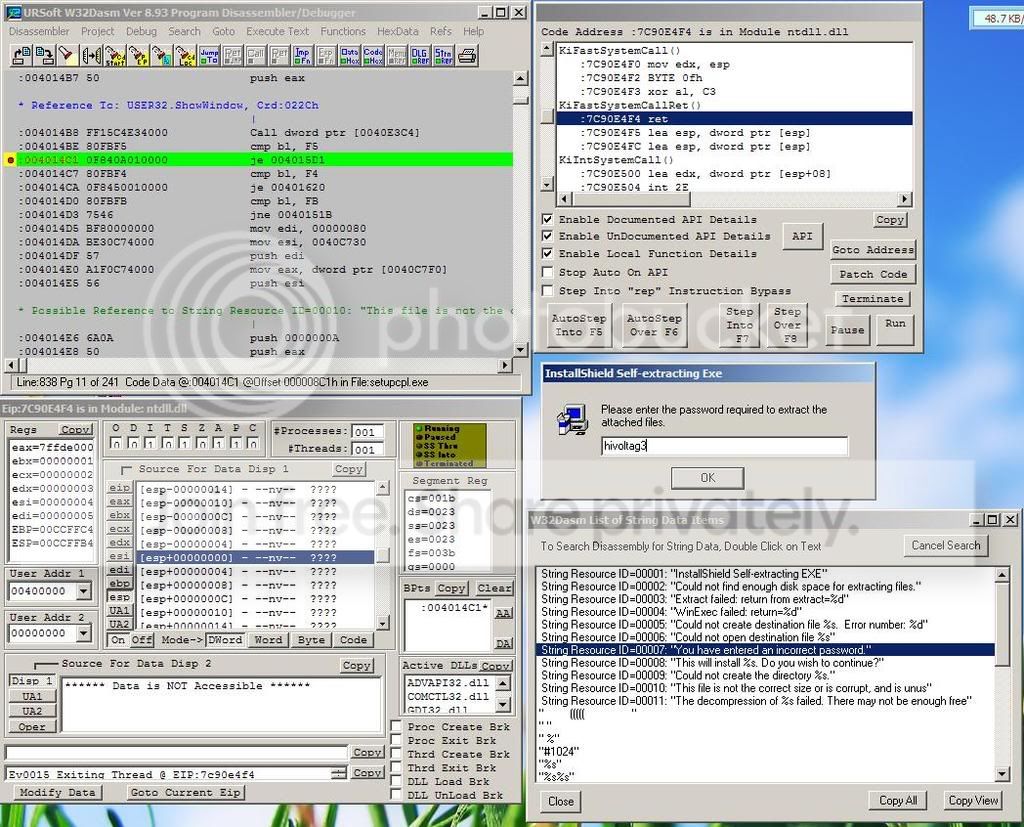1024x827 pixels.
Task: Open Imp Fn imported functions icon
Action: point(302,56)
